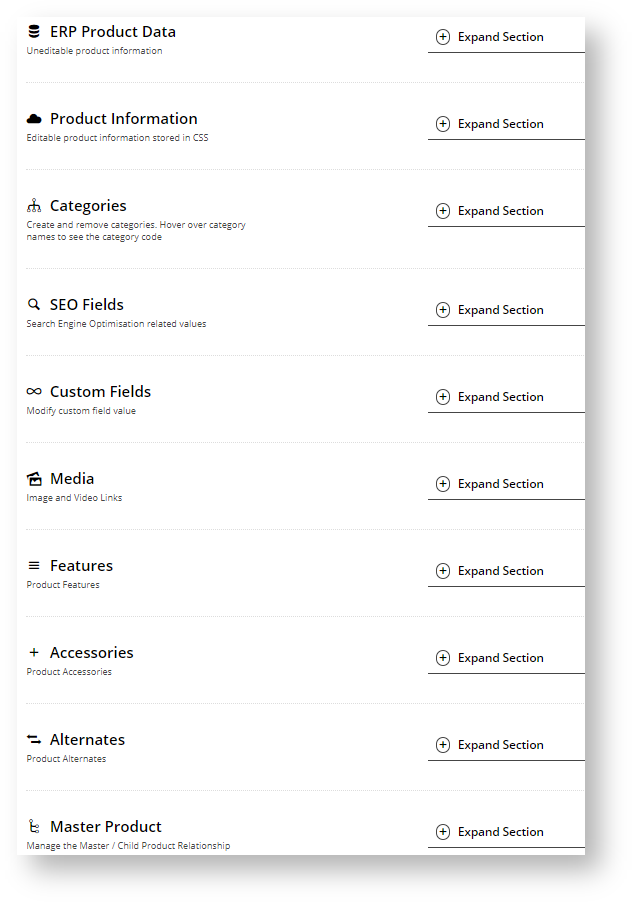
Task: Click the Alternates section heading text
Action: tap(88, 739)
